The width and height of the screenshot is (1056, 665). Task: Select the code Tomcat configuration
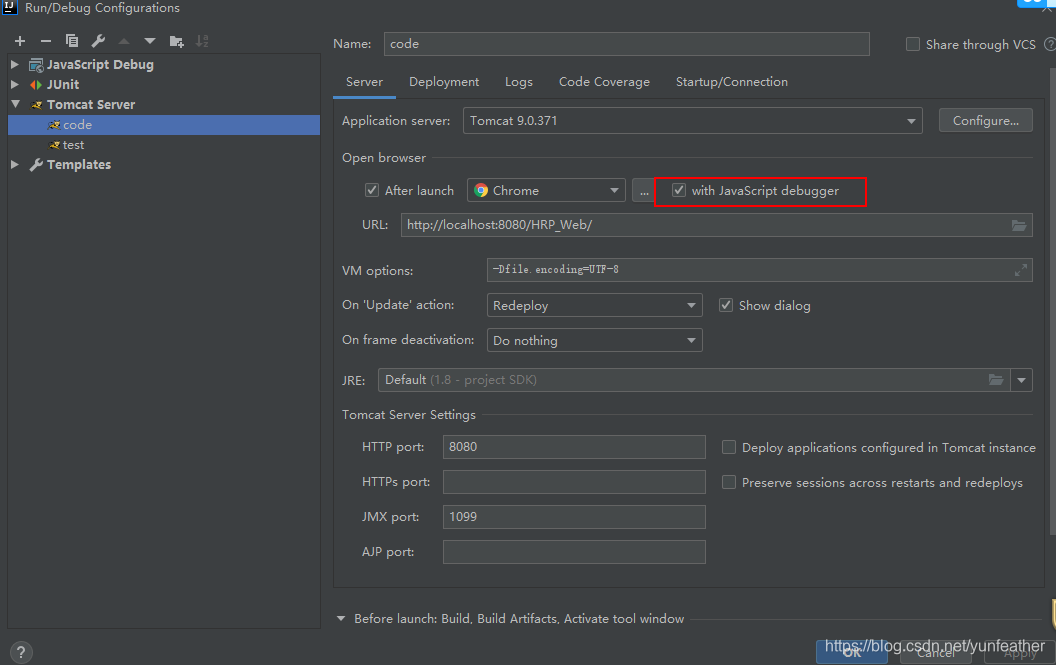coord(164,125)
